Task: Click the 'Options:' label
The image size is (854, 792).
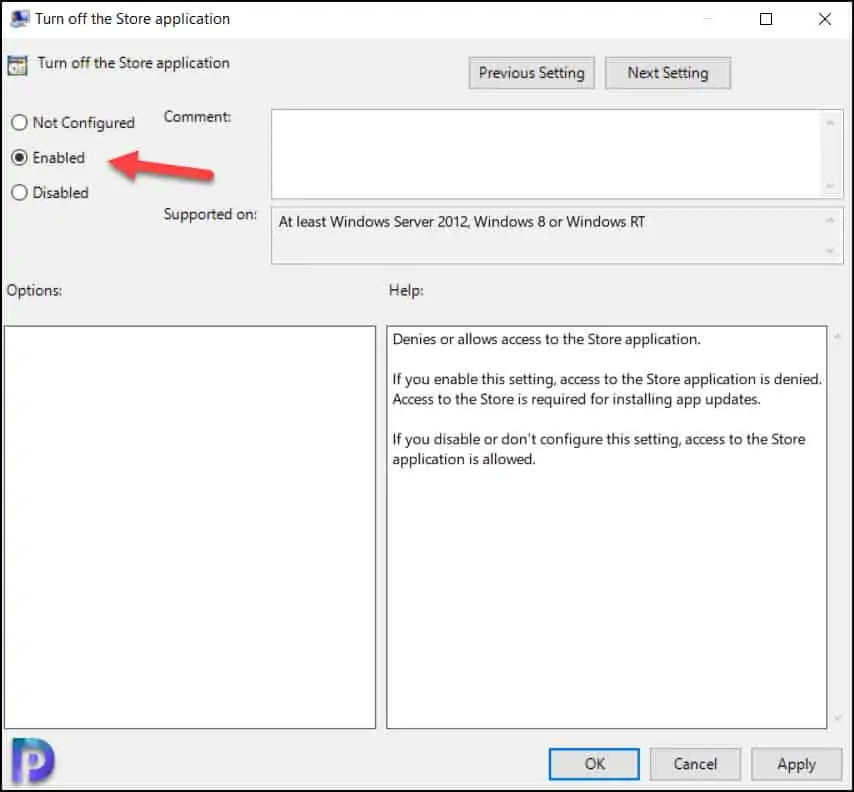Action: 34,290
